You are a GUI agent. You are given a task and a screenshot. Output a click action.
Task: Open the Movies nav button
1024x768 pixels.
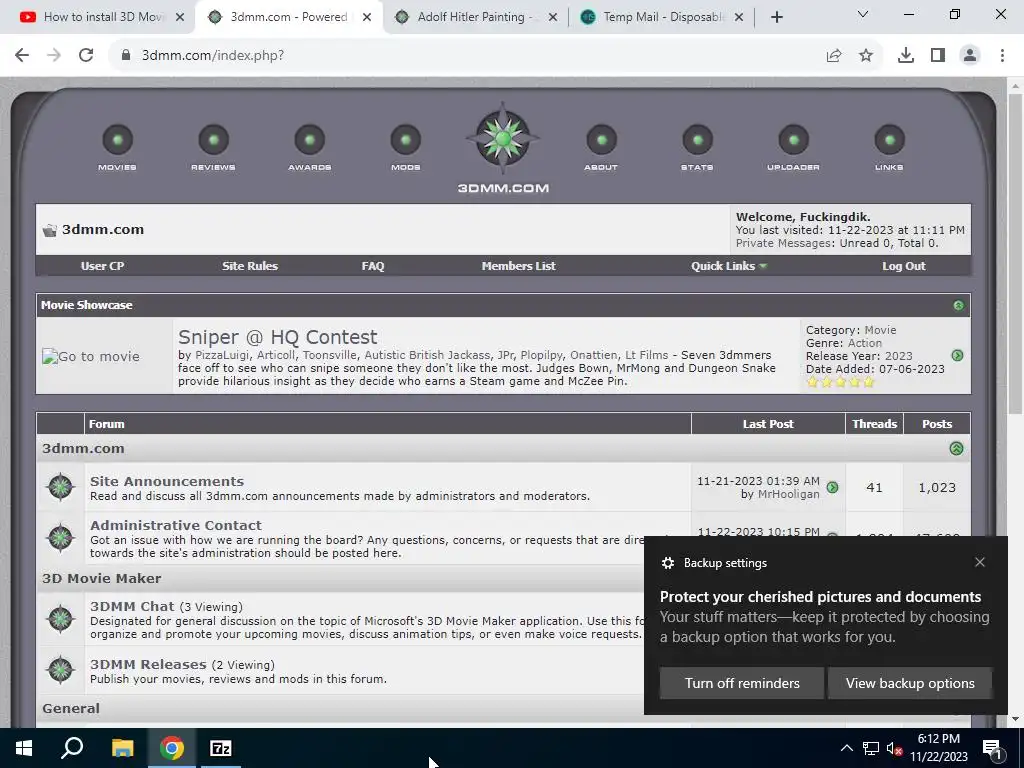tap(118, 147)
